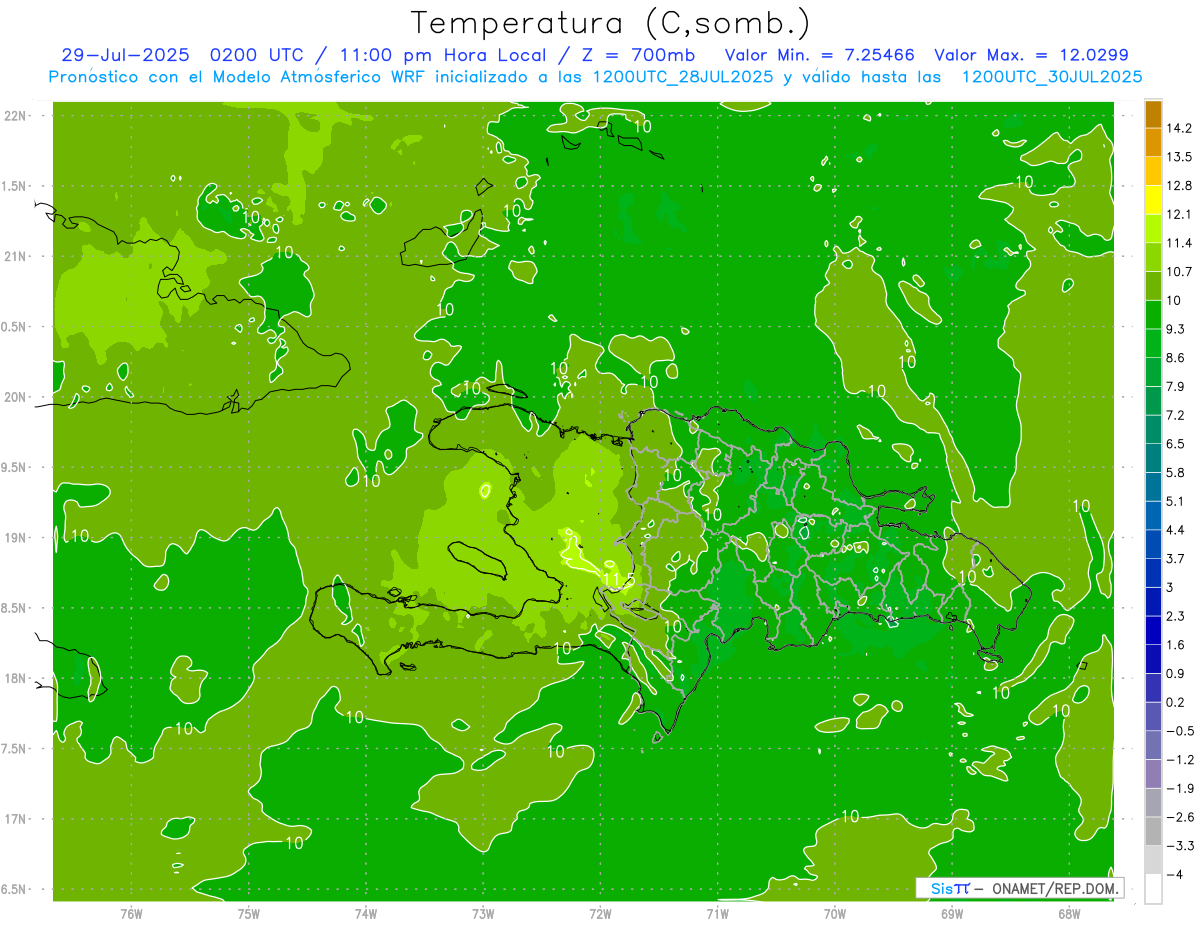The height and width of the screenshot is (927, 1200).
Task: Click the "14.2" colorbar value
Action: pyautogui.click(x=1179, y=128)
